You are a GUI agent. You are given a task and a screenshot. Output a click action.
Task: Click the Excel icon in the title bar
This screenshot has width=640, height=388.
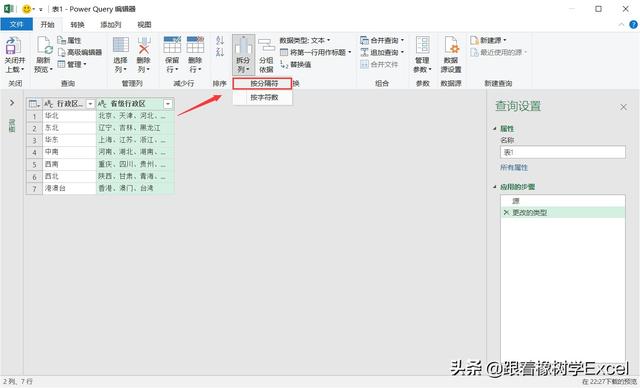(x=9, y=9)
